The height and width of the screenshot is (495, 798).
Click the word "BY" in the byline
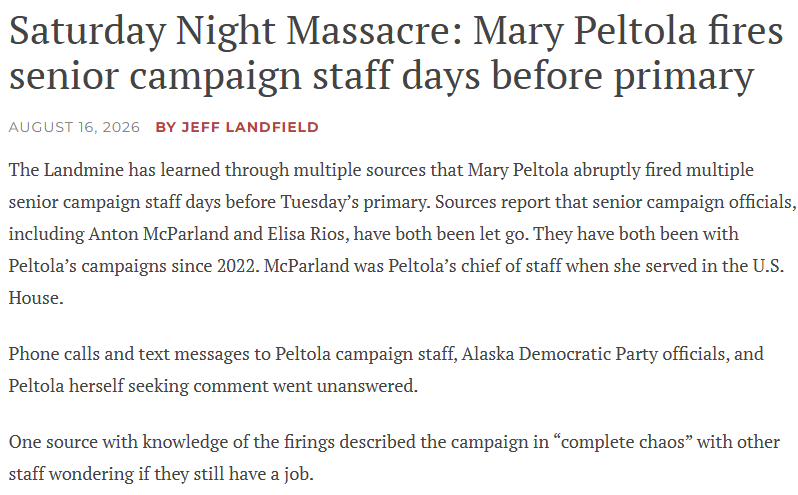coord(165,127)
